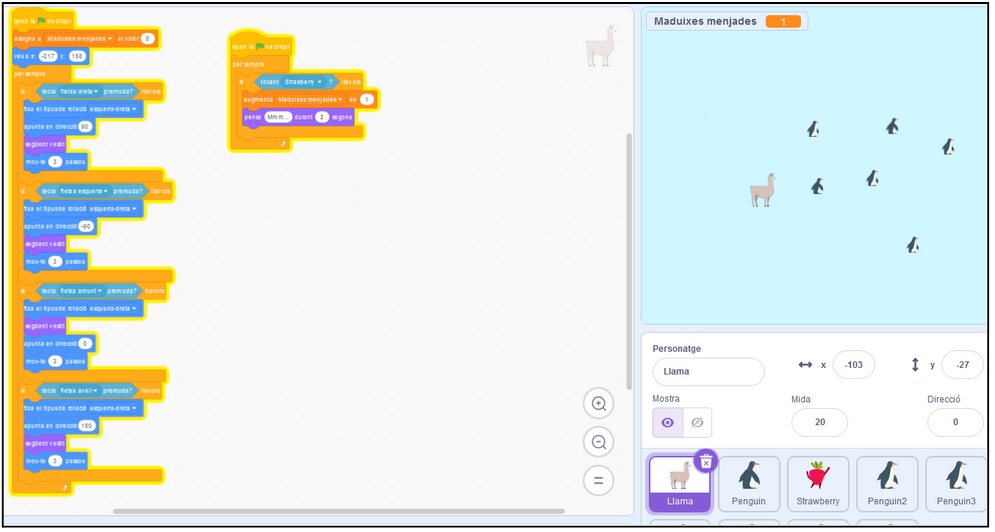Zoom out of the code workspace

599,442
